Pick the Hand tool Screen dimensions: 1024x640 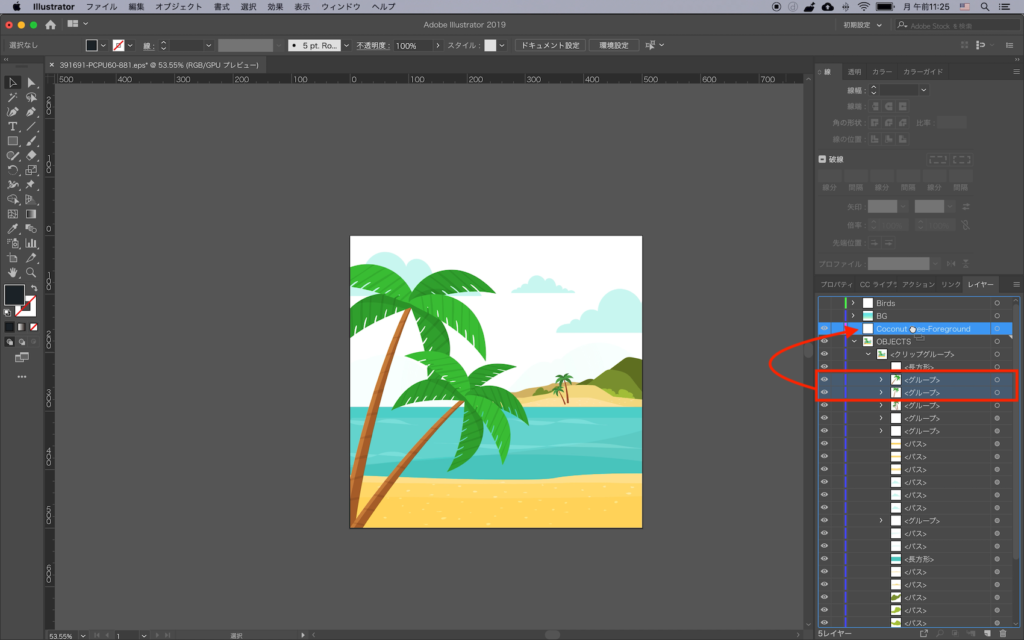tap(13, 272)
